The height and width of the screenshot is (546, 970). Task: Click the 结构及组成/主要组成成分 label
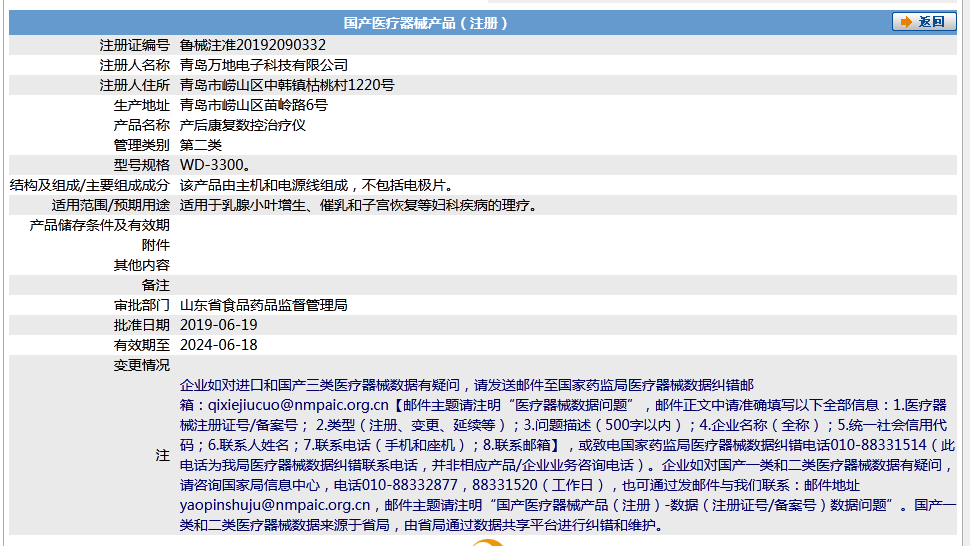[89, 186]
